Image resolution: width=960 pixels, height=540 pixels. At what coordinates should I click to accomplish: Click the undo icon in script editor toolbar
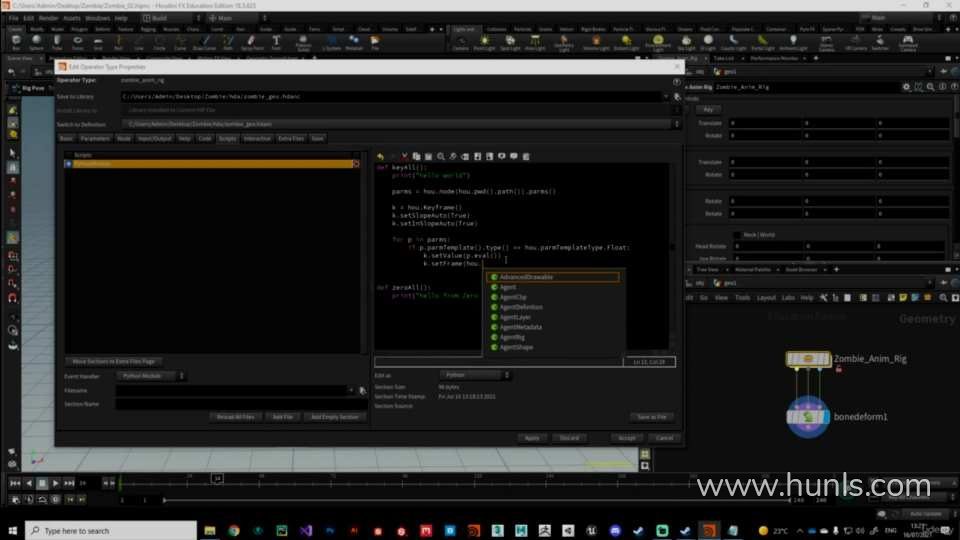[380, 157]
